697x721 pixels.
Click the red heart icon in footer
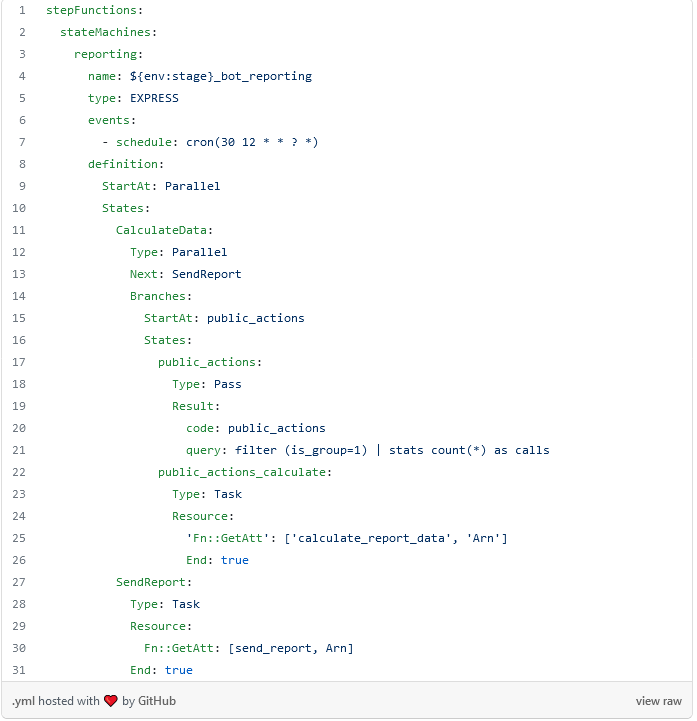[x=111, y=701]
